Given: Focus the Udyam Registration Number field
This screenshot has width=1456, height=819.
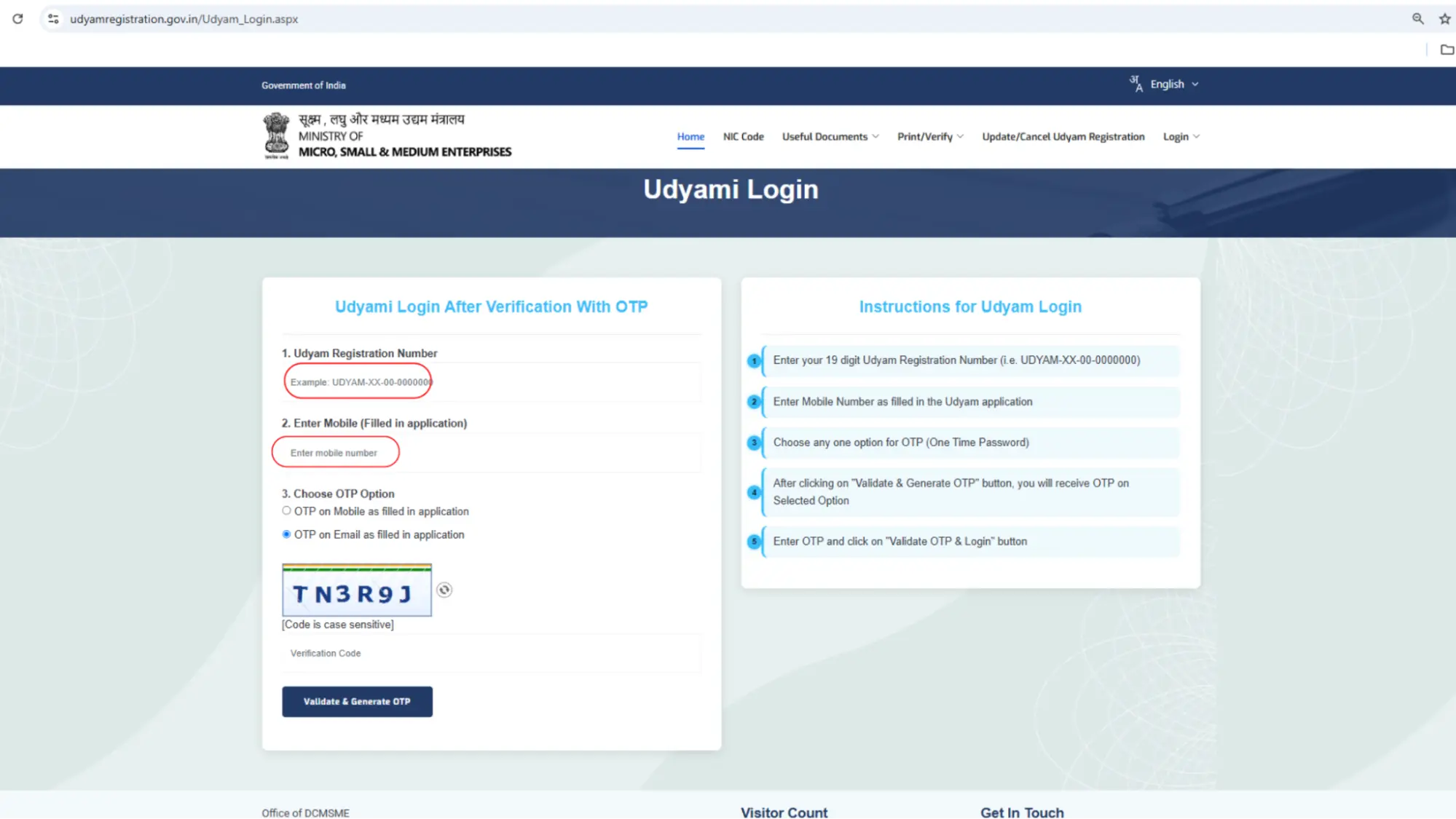Looking at the screenshot, I should pyautogui.click(x=492, y=382).
